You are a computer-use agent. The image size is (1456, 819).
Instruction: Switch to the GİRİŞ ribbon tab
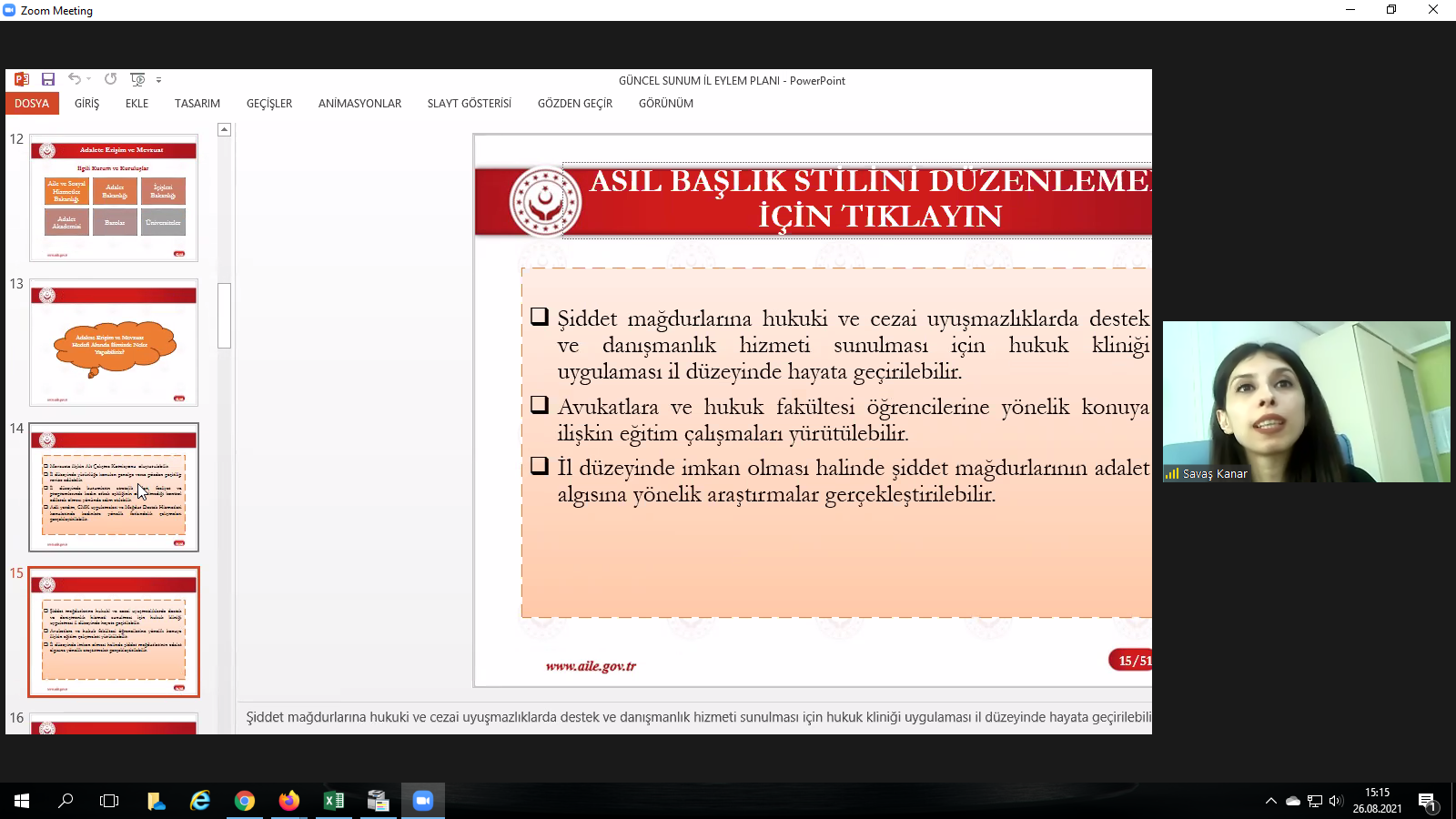click(86, 104)
